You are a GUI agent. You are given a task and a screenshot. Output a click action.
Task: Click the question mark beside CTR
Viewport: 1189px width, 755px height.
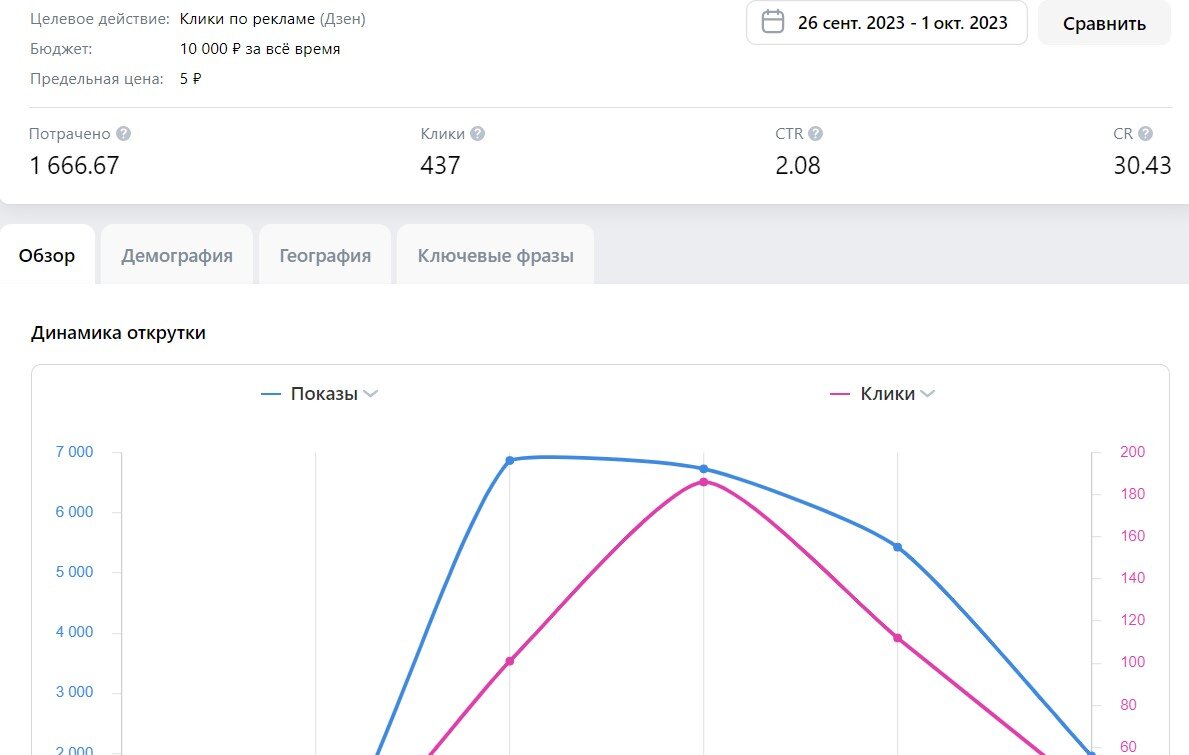tap(815, 133)
